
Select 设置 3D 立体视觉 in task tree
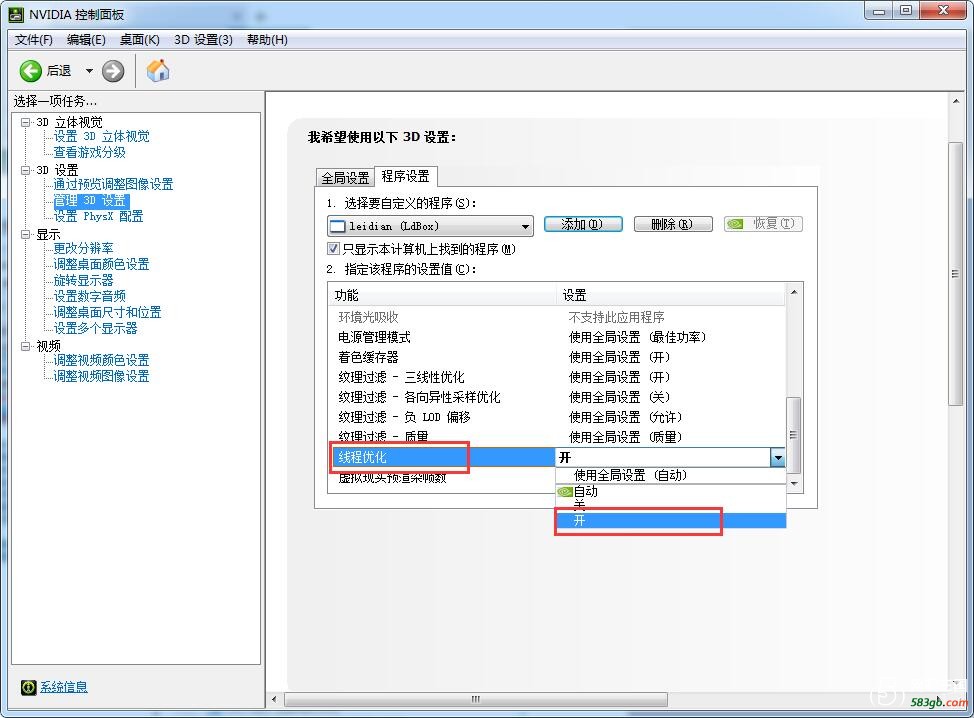pyautogui.click(x=101, y=137)
